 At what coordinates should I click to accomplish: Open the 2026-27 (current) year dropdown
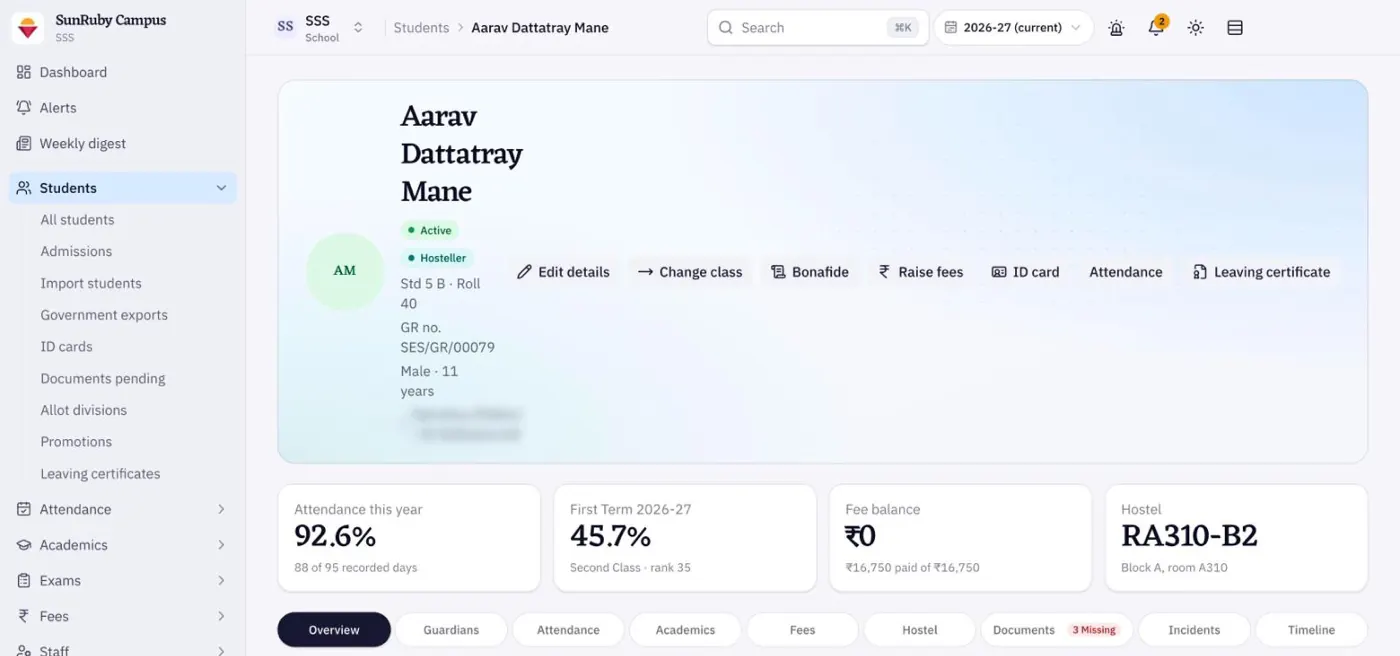click(x=1014, y=28)
